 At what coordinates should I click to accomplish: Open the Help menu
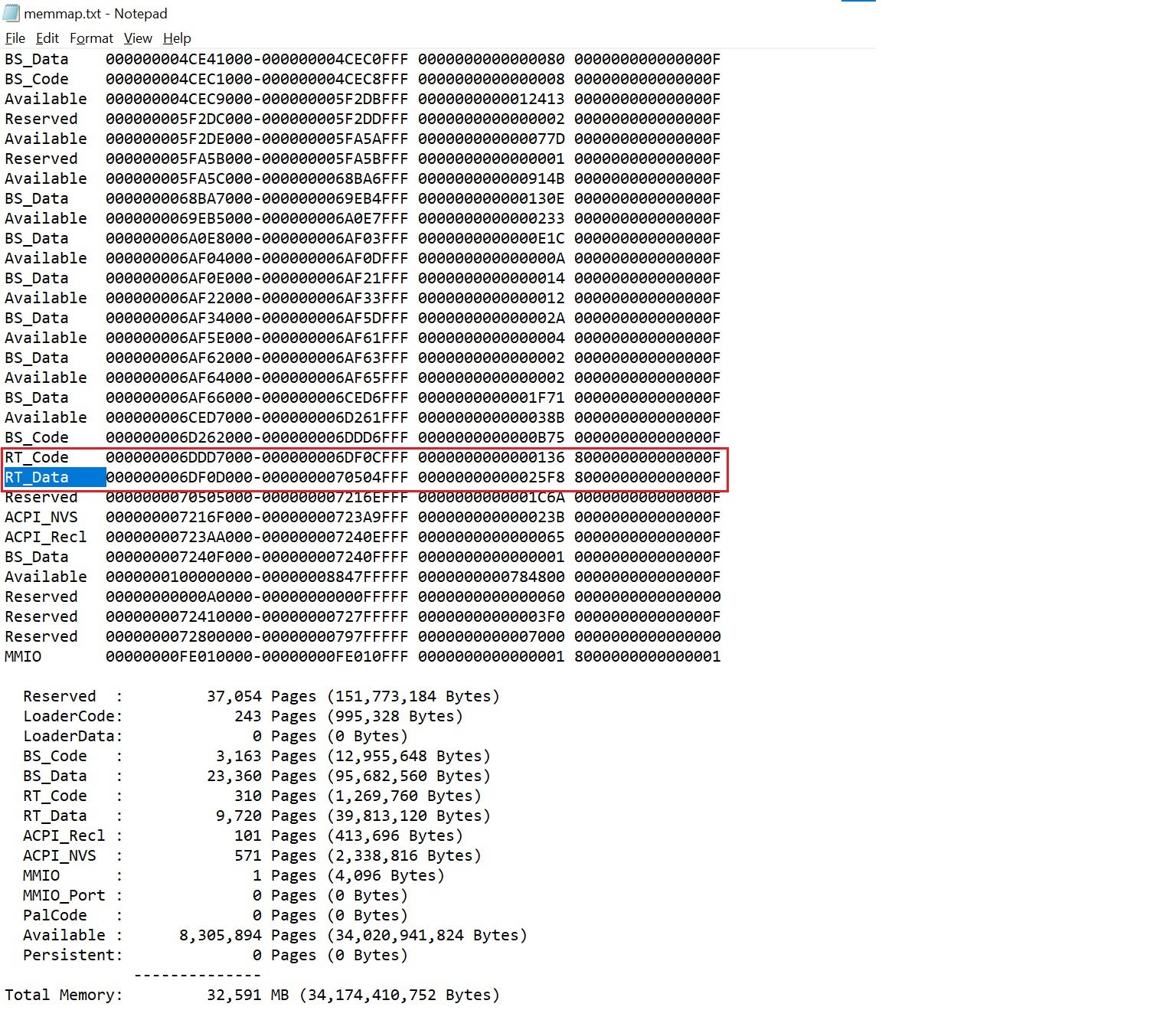click(177, 38)
